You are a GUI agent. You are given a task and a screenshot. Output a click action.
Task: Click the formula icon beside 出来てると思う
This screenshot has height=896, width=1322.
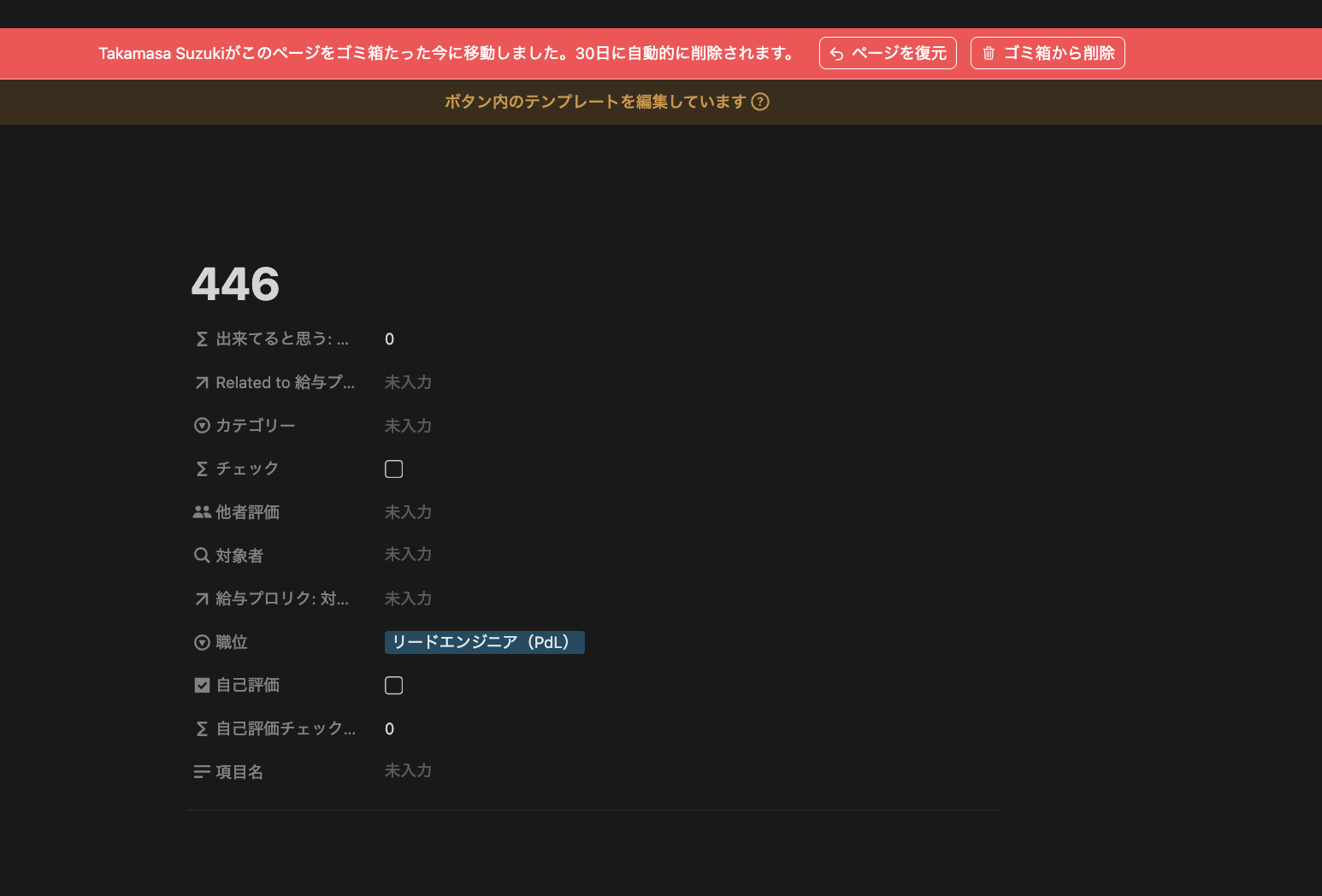click(202, 339)
